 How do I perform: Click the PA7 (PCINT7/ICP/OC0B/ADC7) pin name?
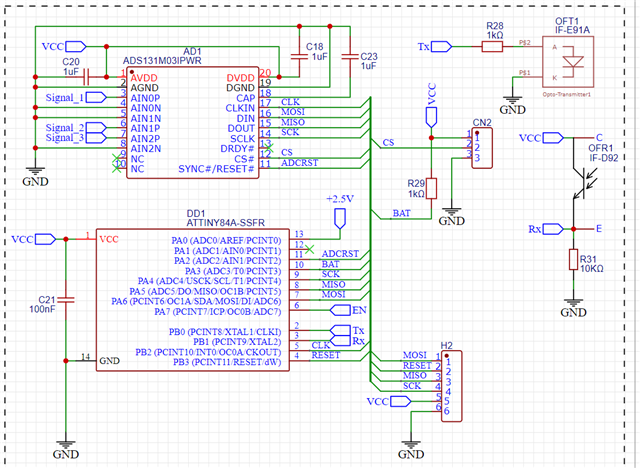pos(218,311)
